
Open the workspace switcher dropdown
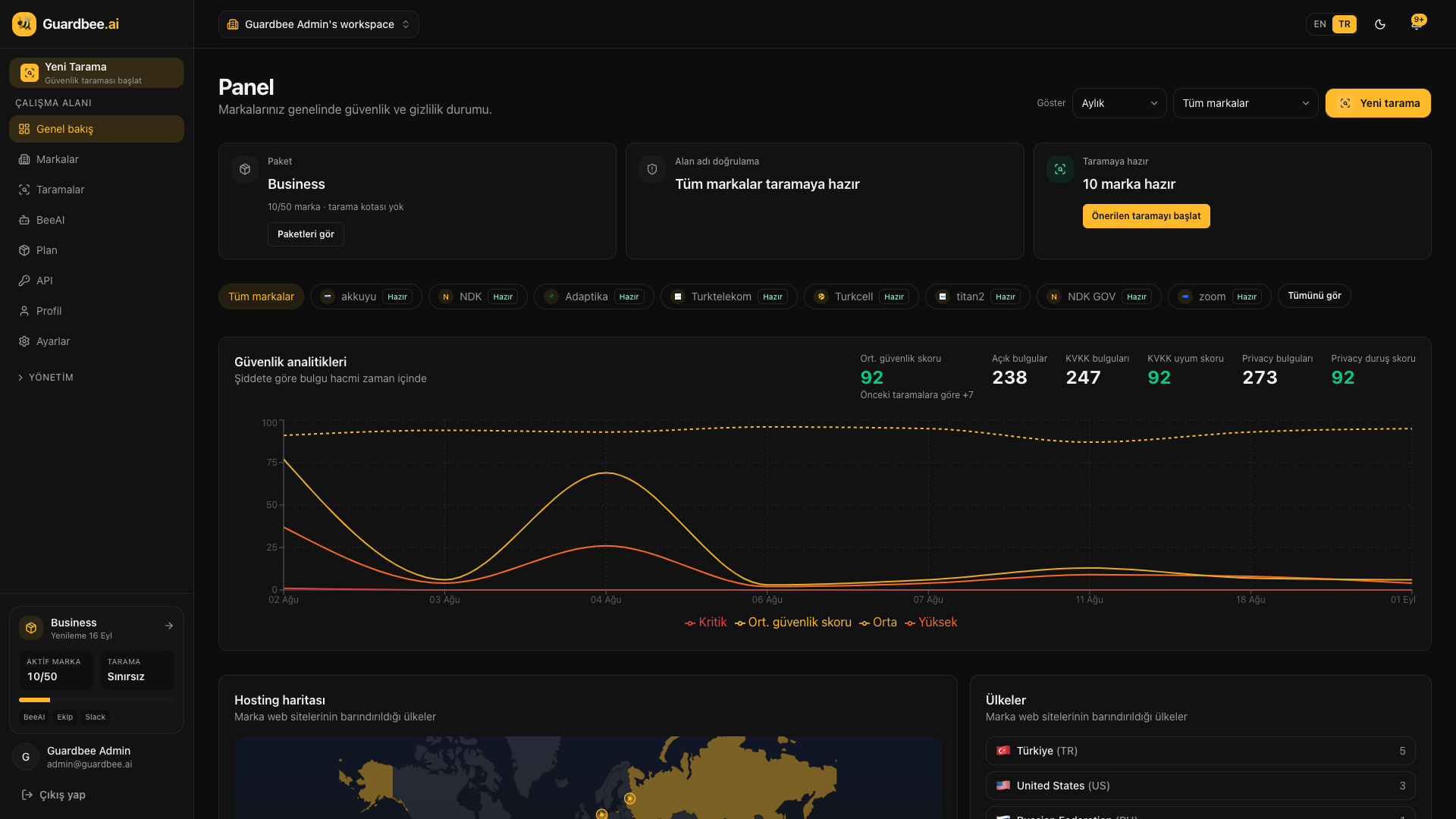pyautogui.click(x=318, y=24)
